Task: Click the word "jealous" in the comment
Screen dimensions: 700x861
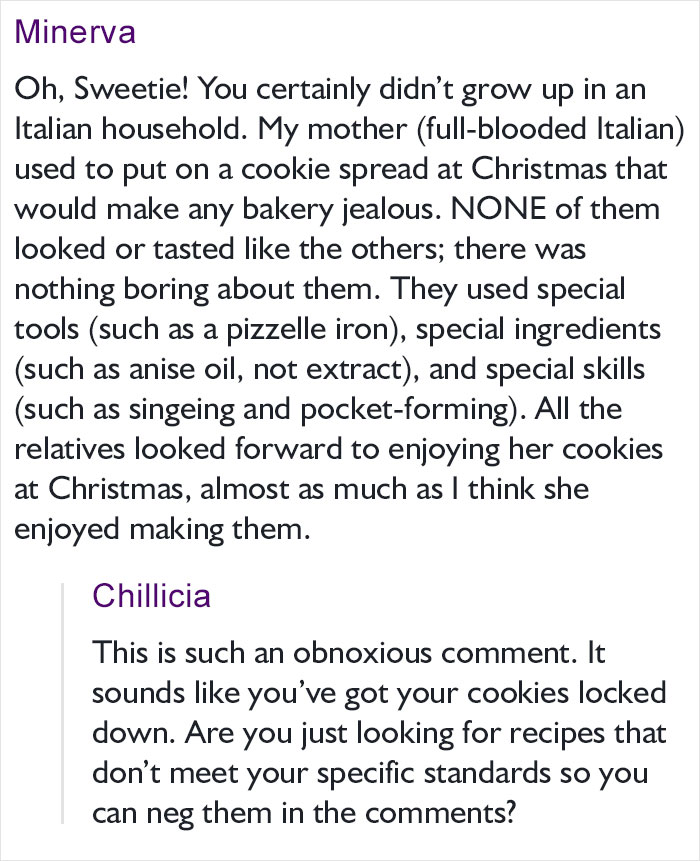Action: pos(390,210)
